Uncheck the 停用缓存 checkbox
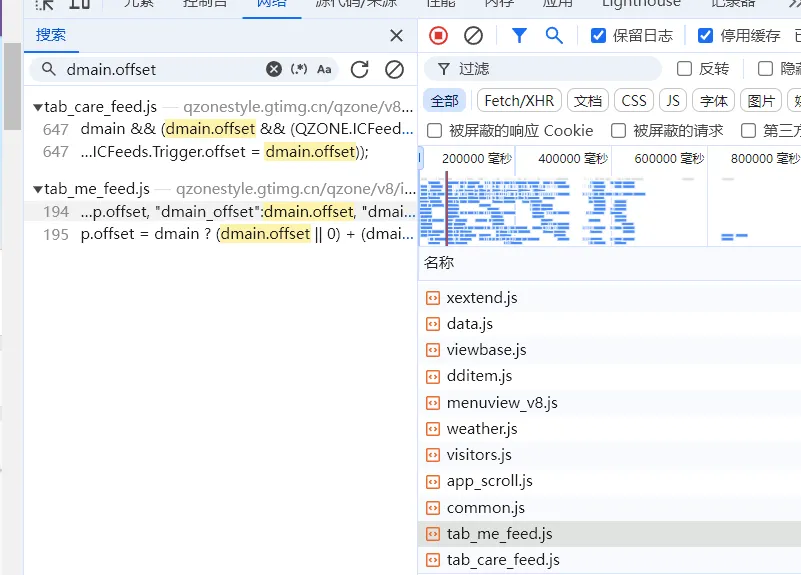 706,36
